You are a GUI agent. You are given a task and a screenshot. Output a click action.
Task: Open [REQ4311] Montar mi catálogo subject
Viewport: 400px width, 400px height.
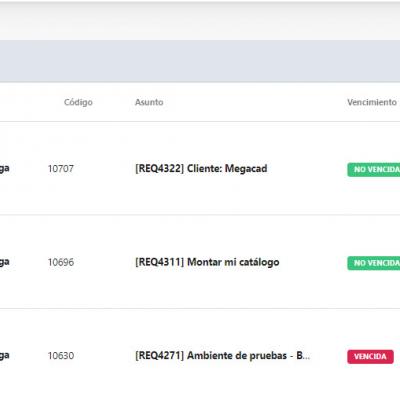pos(207,262)
